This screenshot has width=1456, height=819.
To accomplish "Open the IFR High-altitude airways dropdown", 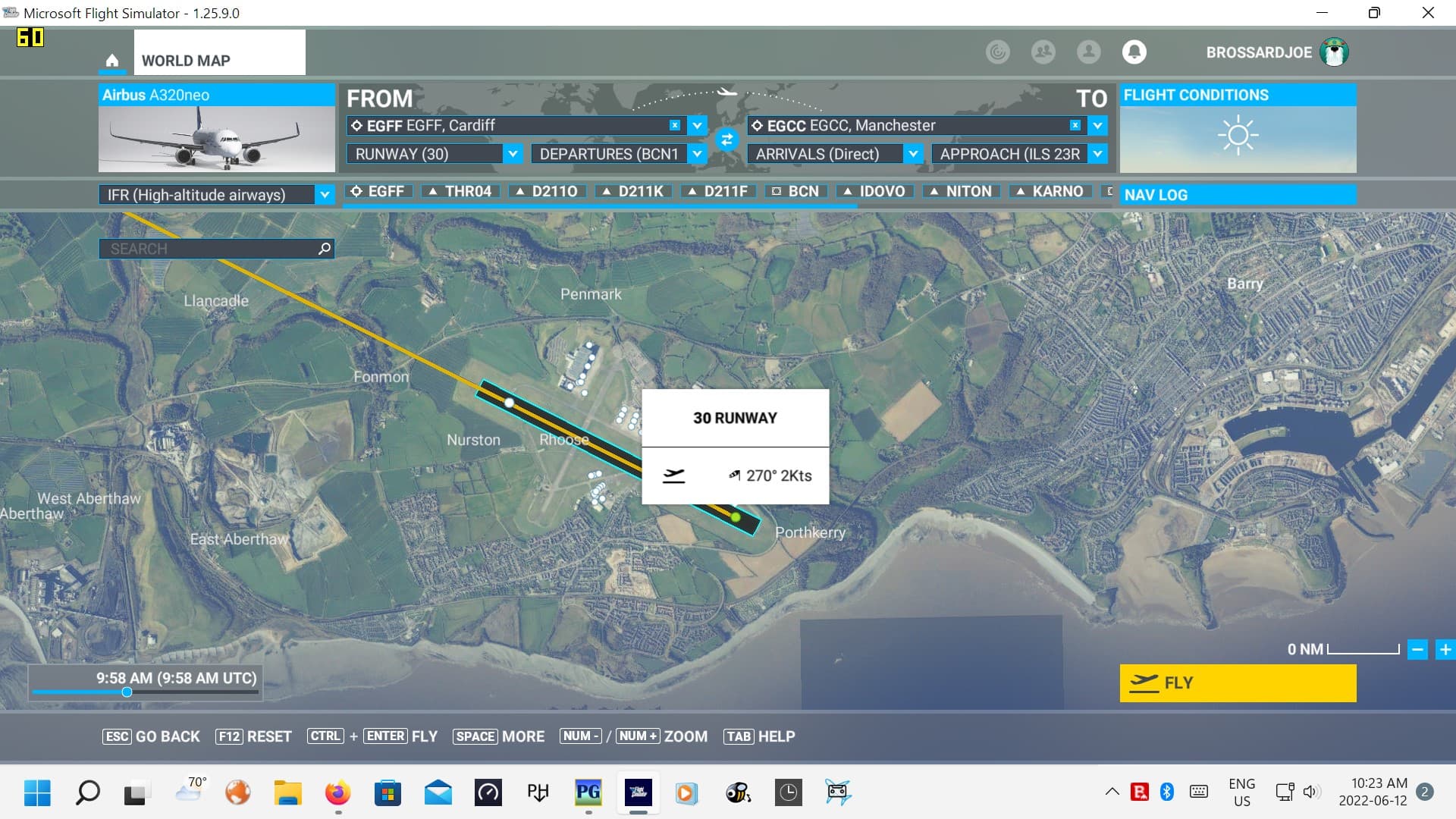I will point(324,195).
